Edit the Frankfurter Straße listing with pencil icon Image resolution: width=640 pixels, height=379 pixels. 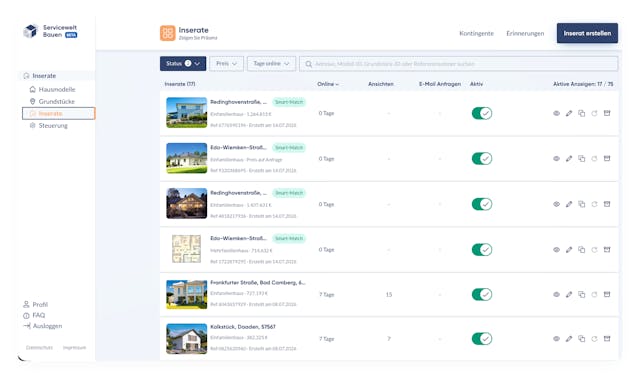click(569, 294)
